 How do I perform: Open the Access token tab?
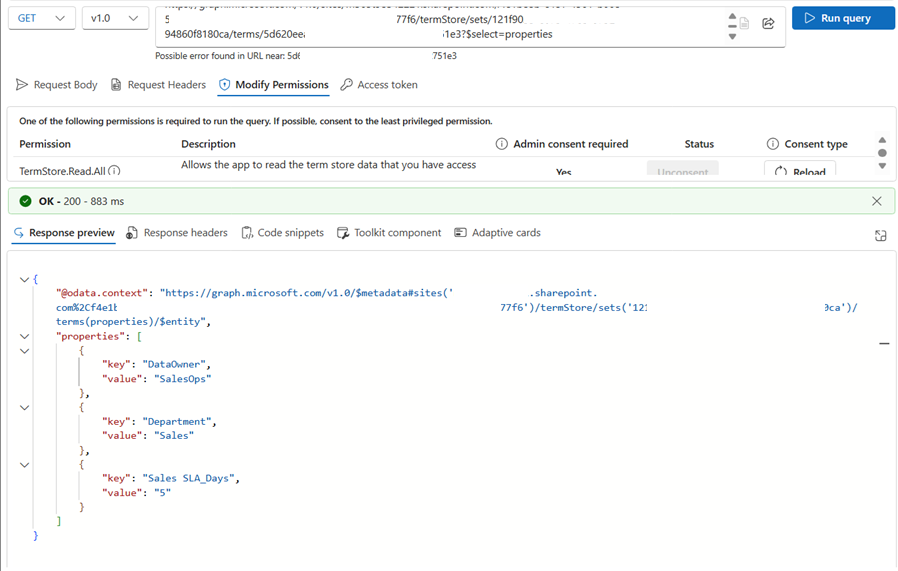[379, 85]
